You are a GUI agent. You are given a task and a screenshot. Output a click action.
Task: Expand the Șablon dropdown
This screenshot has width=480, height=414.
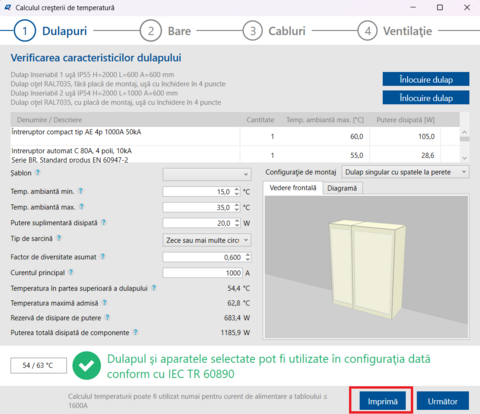click(207, 174)
